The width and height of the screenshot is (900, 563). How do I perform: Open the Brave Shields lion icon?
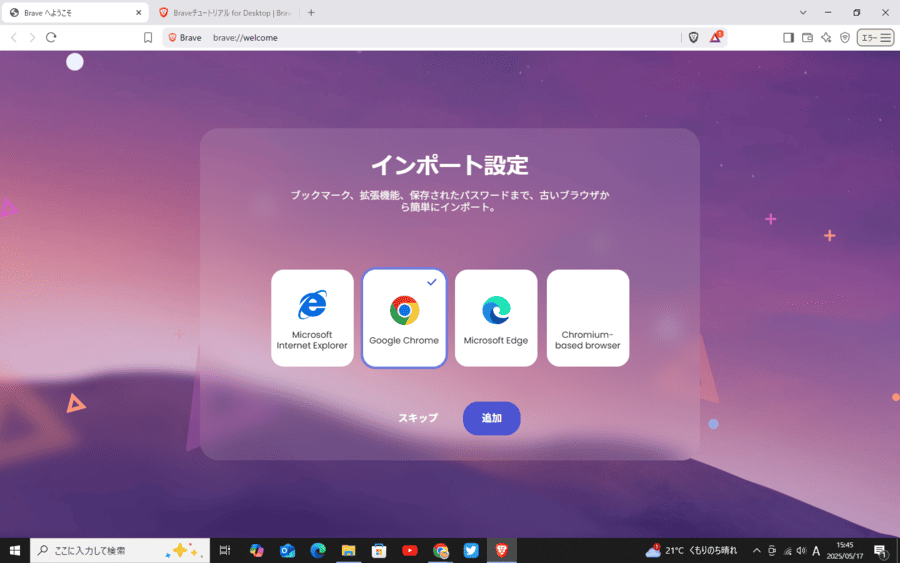click(693, 37)
